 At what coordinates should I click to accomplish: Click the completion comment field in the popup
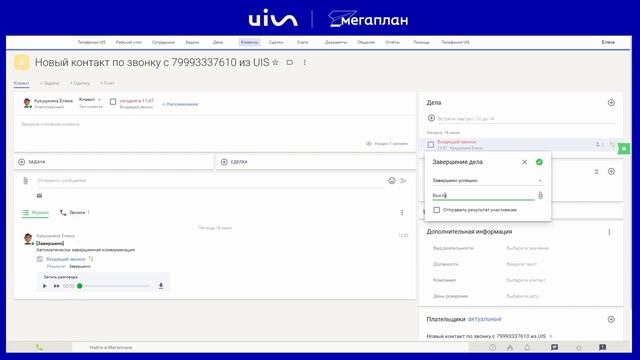click(x=483, y=196)
